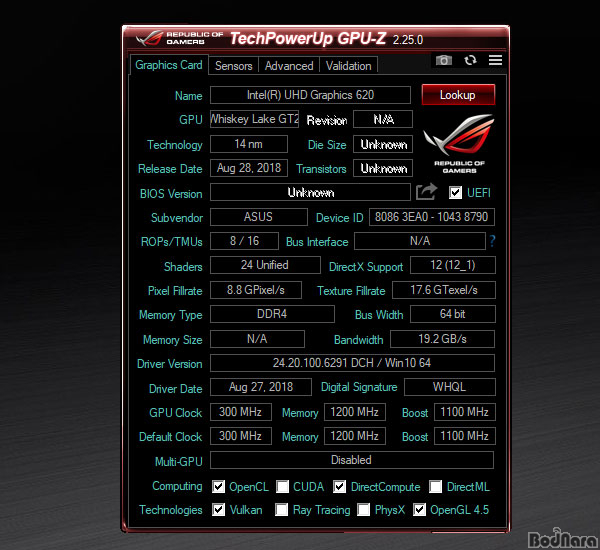Screen dimensions: 600x550
Task: Toggle the OpenGL 4.5 checkbox
Action: coord(419,509)
